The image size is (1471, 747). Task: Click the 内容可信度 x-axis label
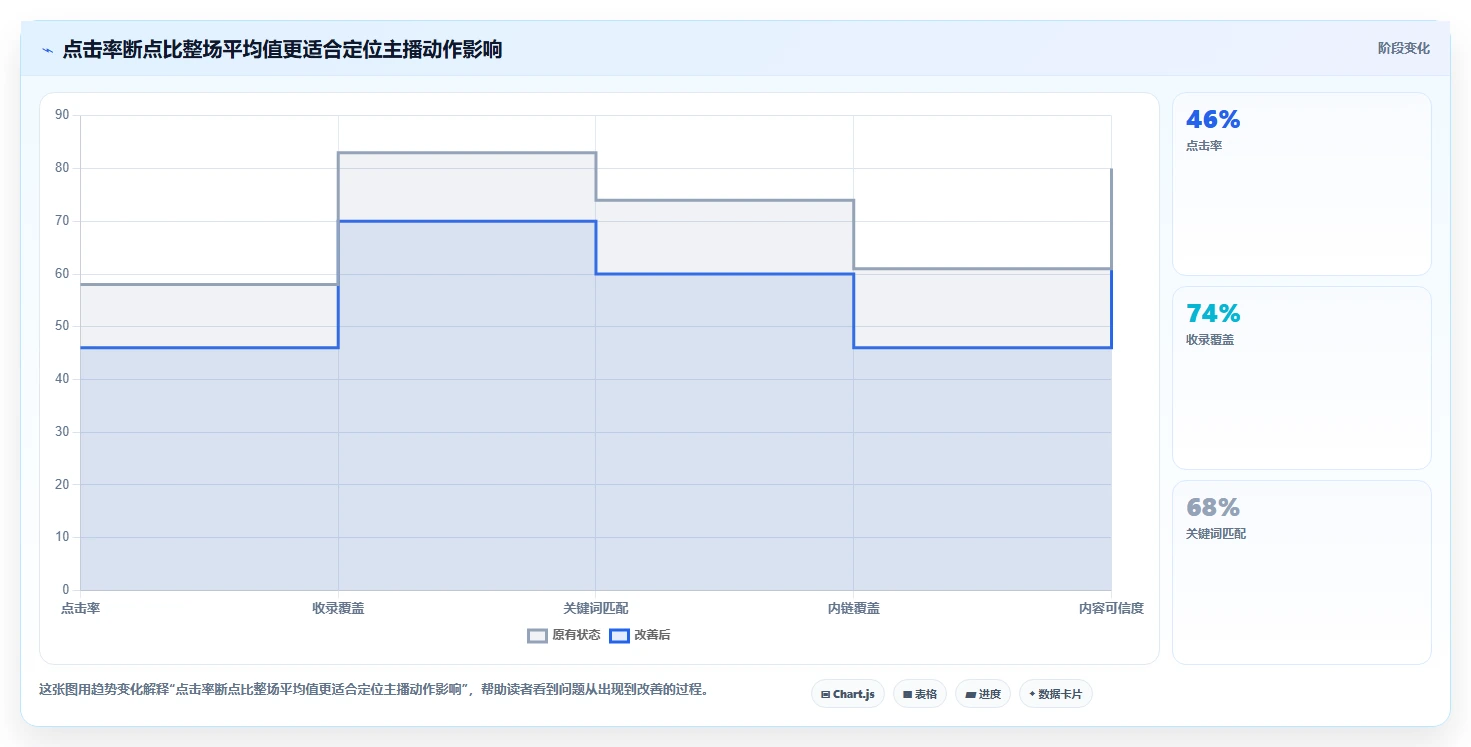point(1111,608)
